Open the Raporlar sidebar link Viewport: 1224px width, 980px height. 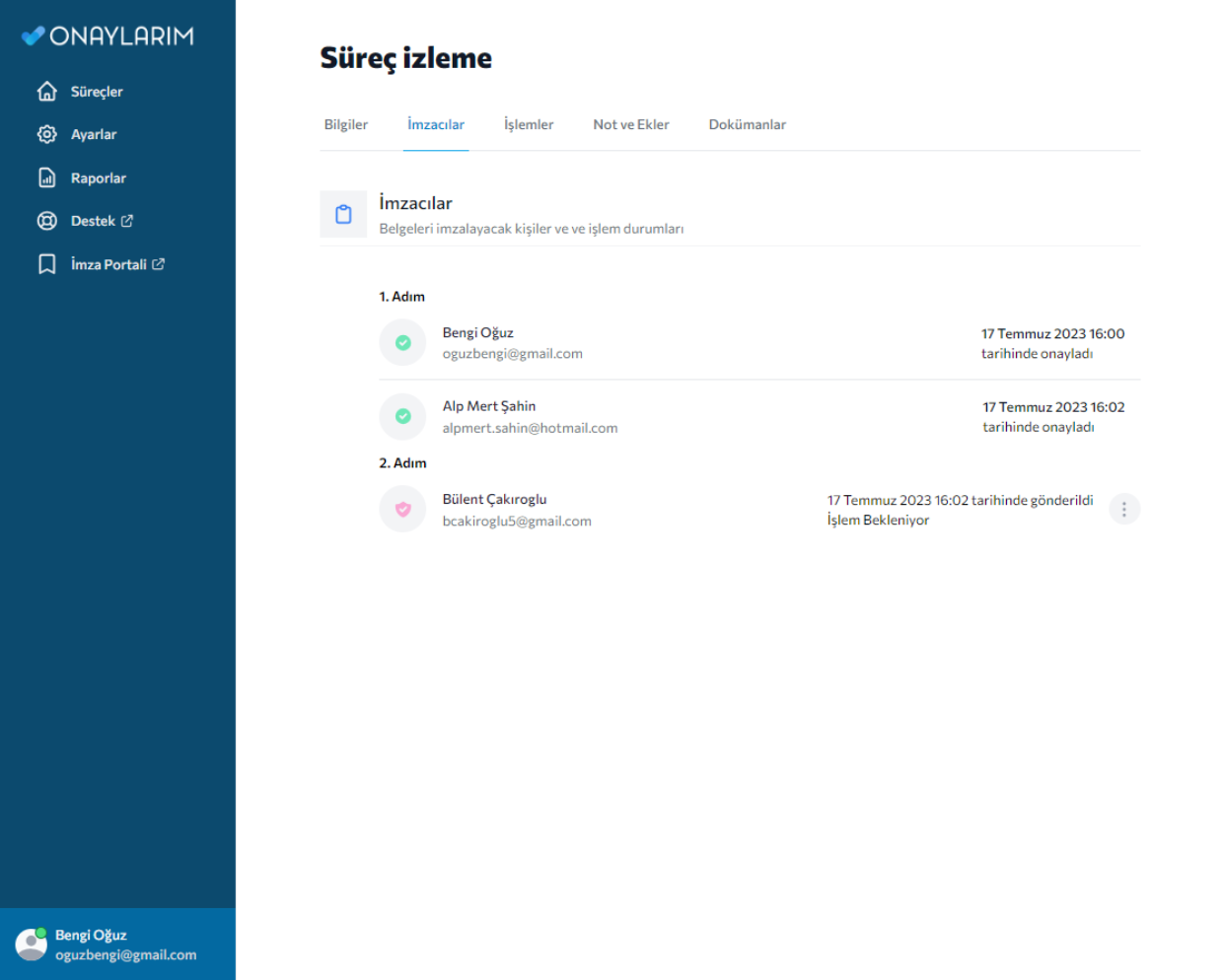[x=98, y=178]
